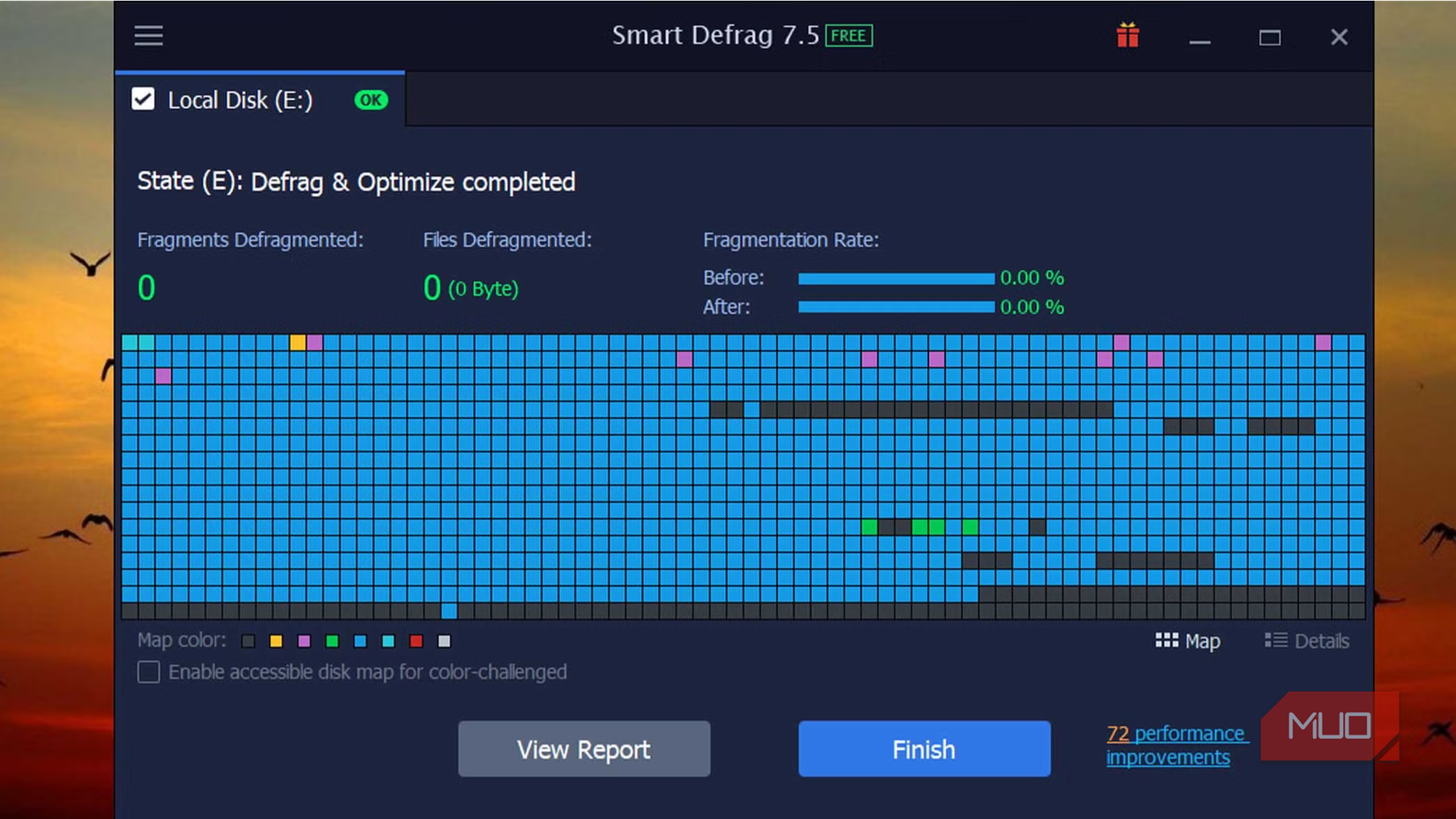Viewport: 1456px width, 819px height.
Task: Click the Before '0.00 %' value
Action: (x=1032, y=278)
